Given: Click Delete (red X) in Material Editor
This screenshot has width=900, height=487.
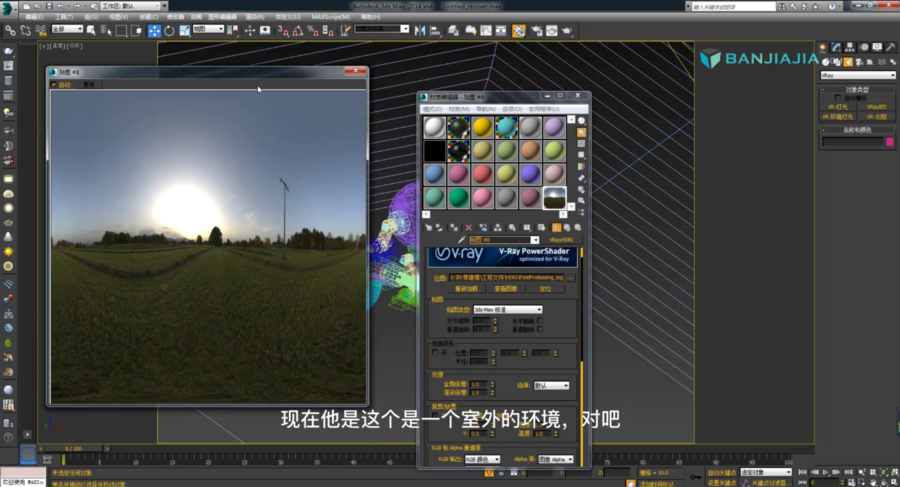Looking at the screenshot, I should tap(468, 228).
